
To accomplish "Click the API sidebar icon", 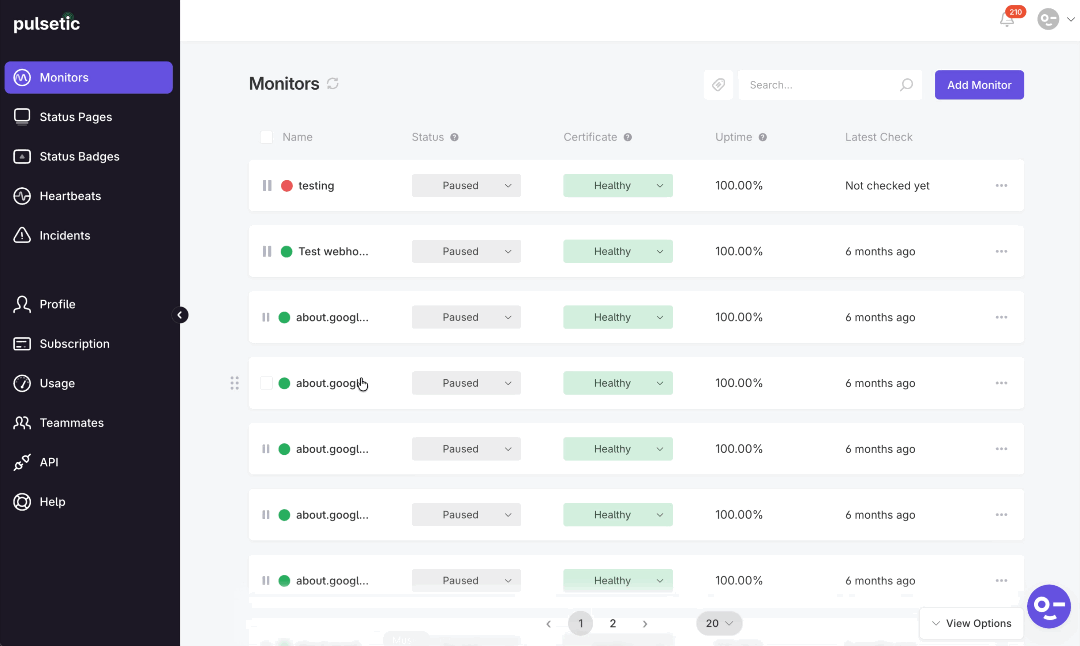I will click(x=22, y=461).
